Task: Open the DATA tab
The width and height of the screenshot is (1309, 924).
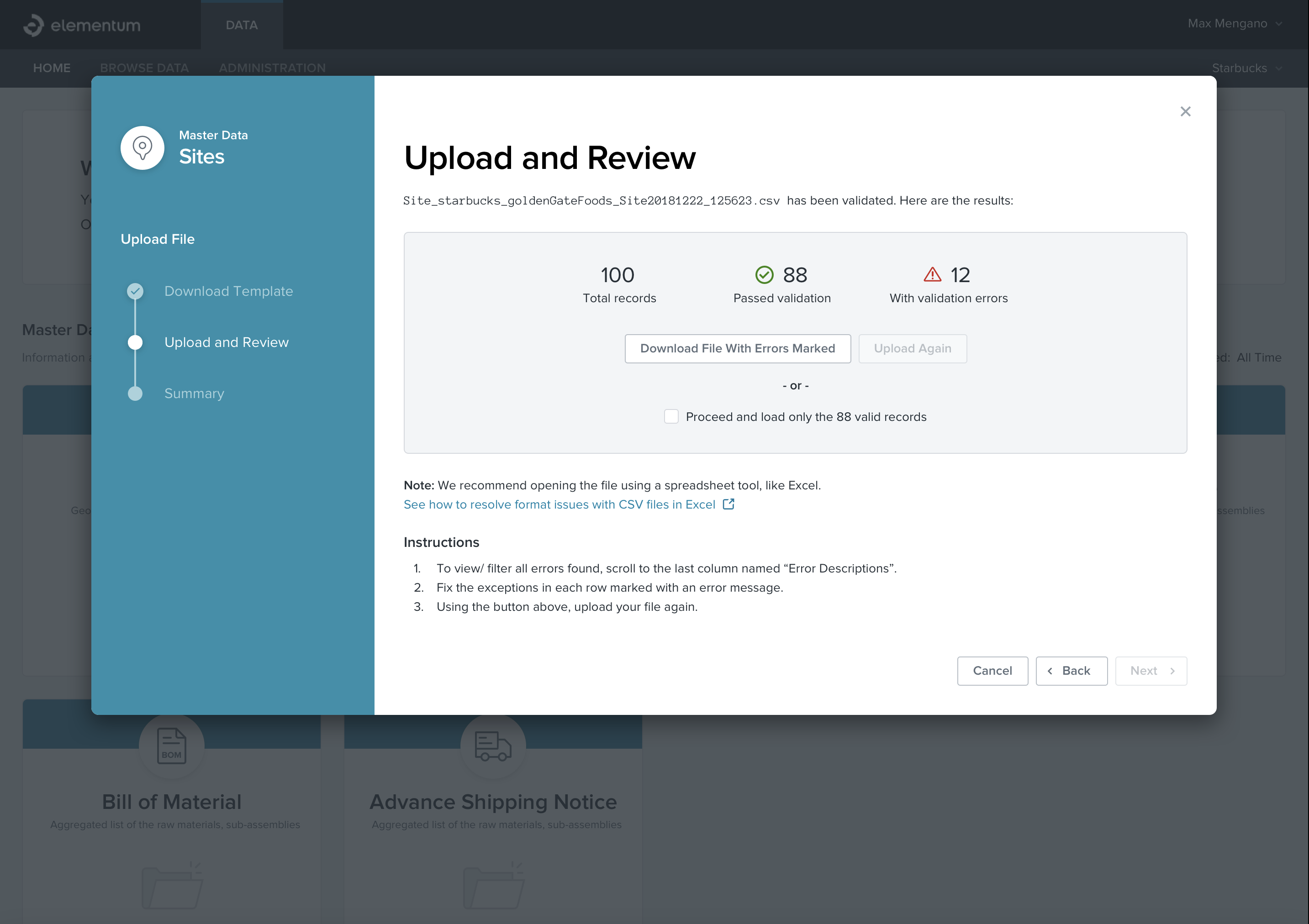Action: point(242,25)
